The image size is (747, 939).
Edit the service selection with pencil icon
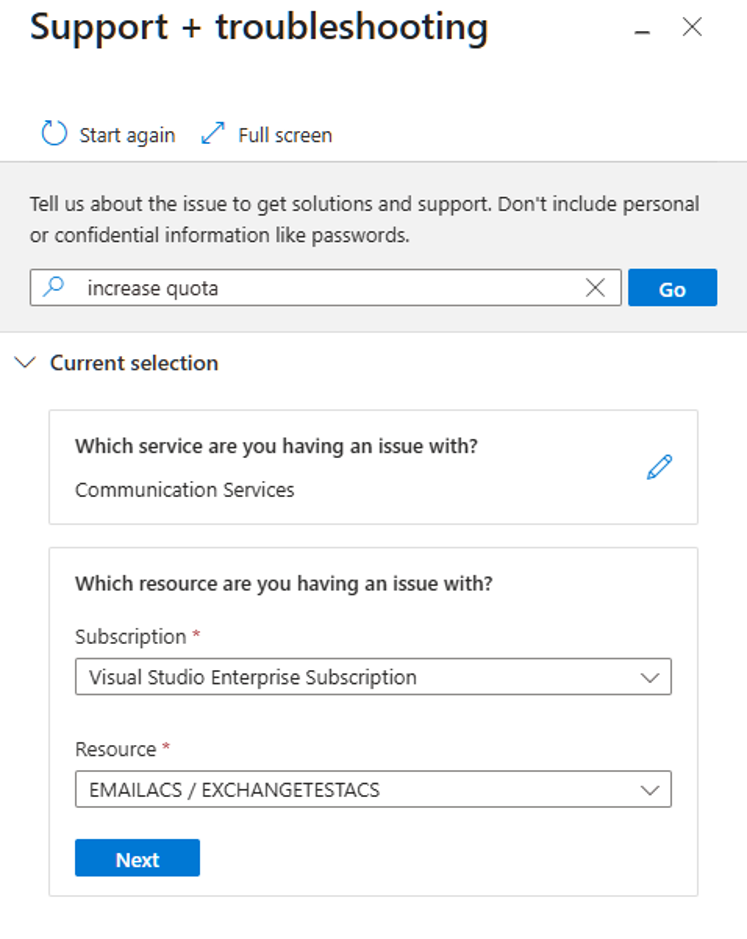click(659, 467)
